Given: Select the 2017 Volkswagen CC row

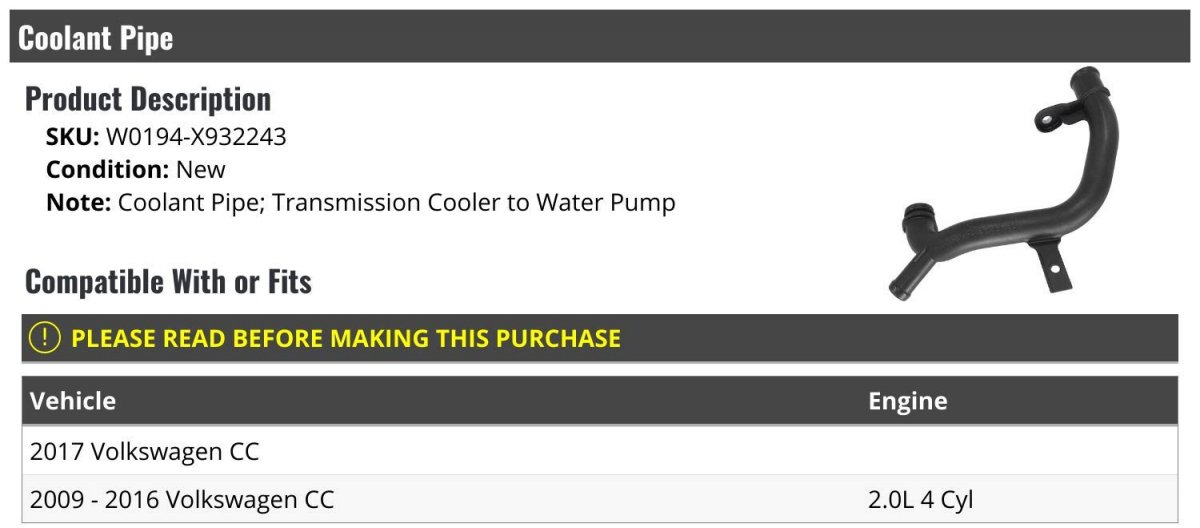Looking at the screenshot, I should (x=600, y=451).
